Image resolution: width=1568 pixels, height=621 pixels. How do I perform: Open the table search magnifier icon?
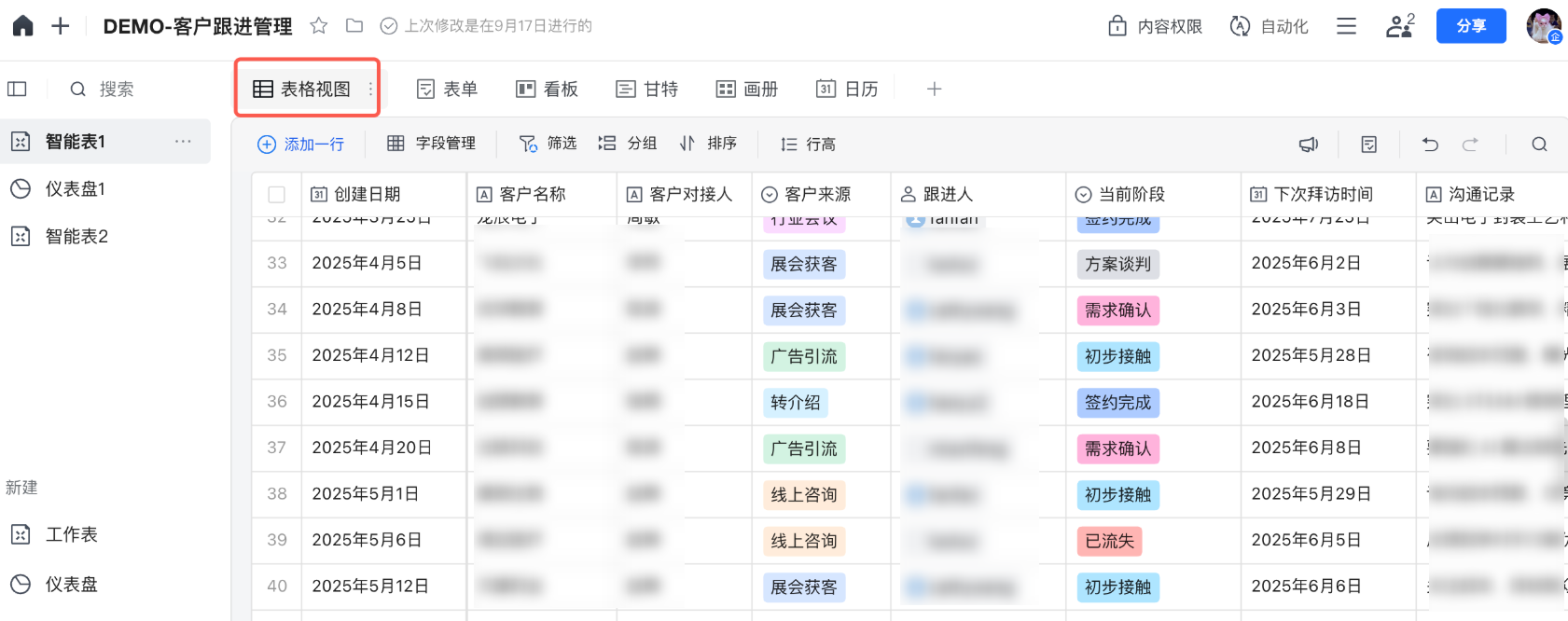1539,145
